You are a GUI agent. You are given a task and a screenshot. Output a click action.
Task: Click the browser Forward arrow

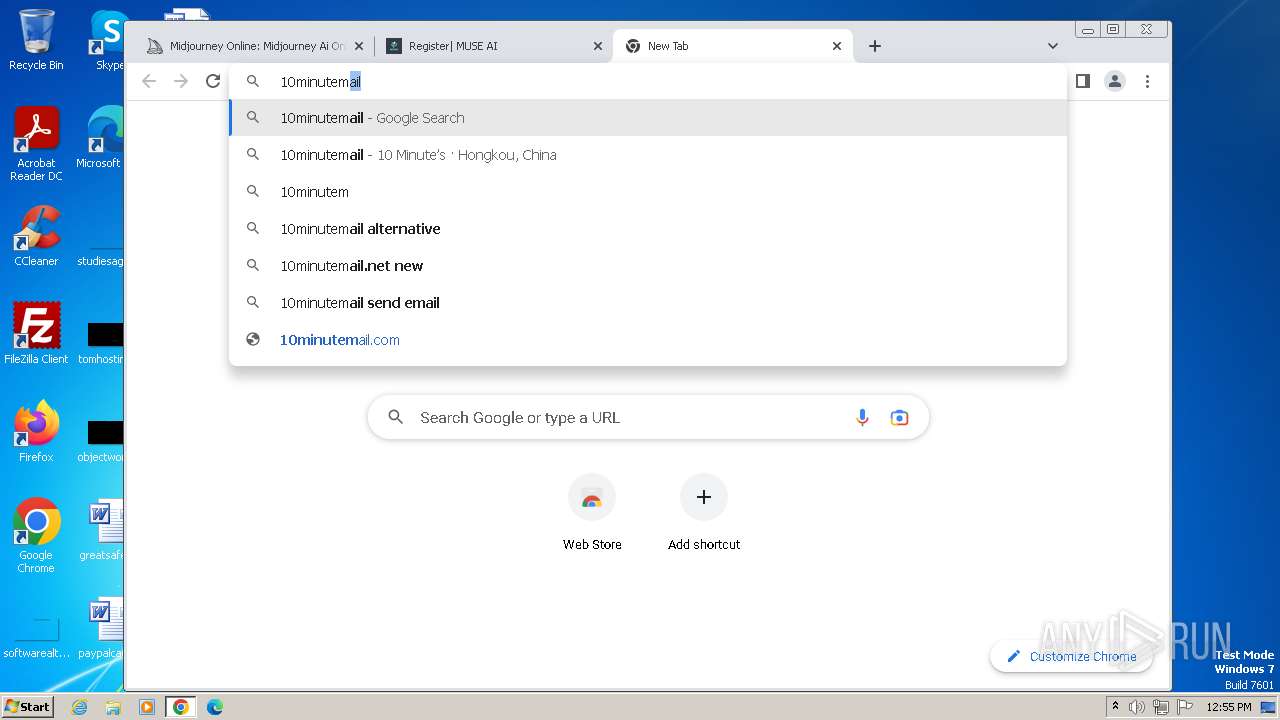[x=181, y=81]
